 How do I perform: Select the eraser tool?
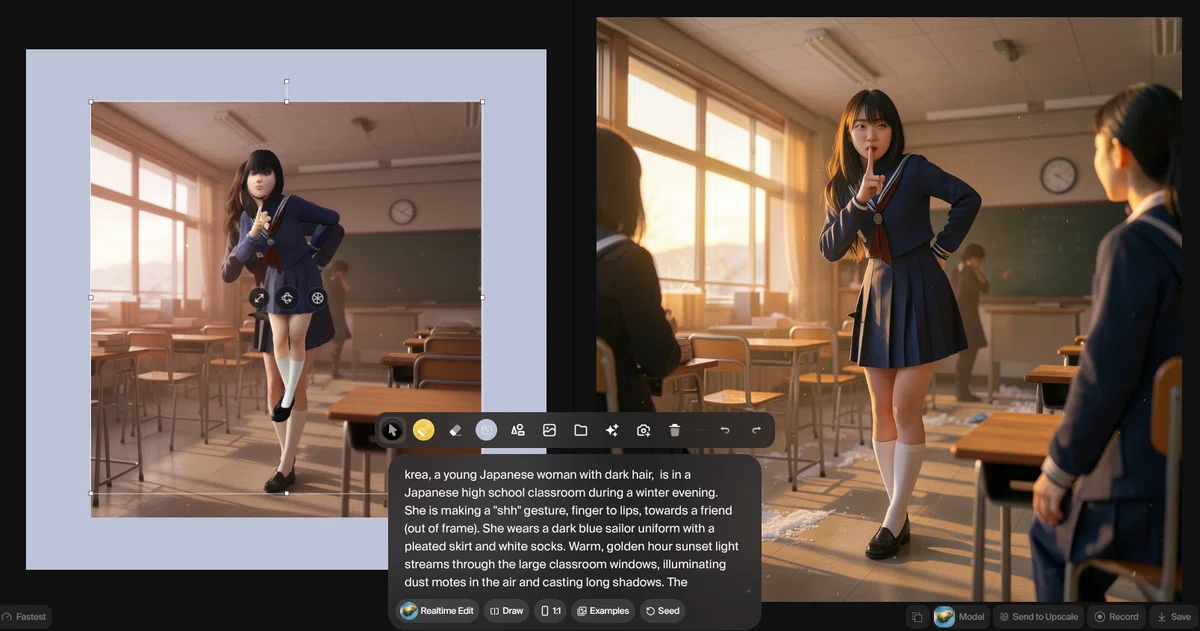tap(455, 430)
